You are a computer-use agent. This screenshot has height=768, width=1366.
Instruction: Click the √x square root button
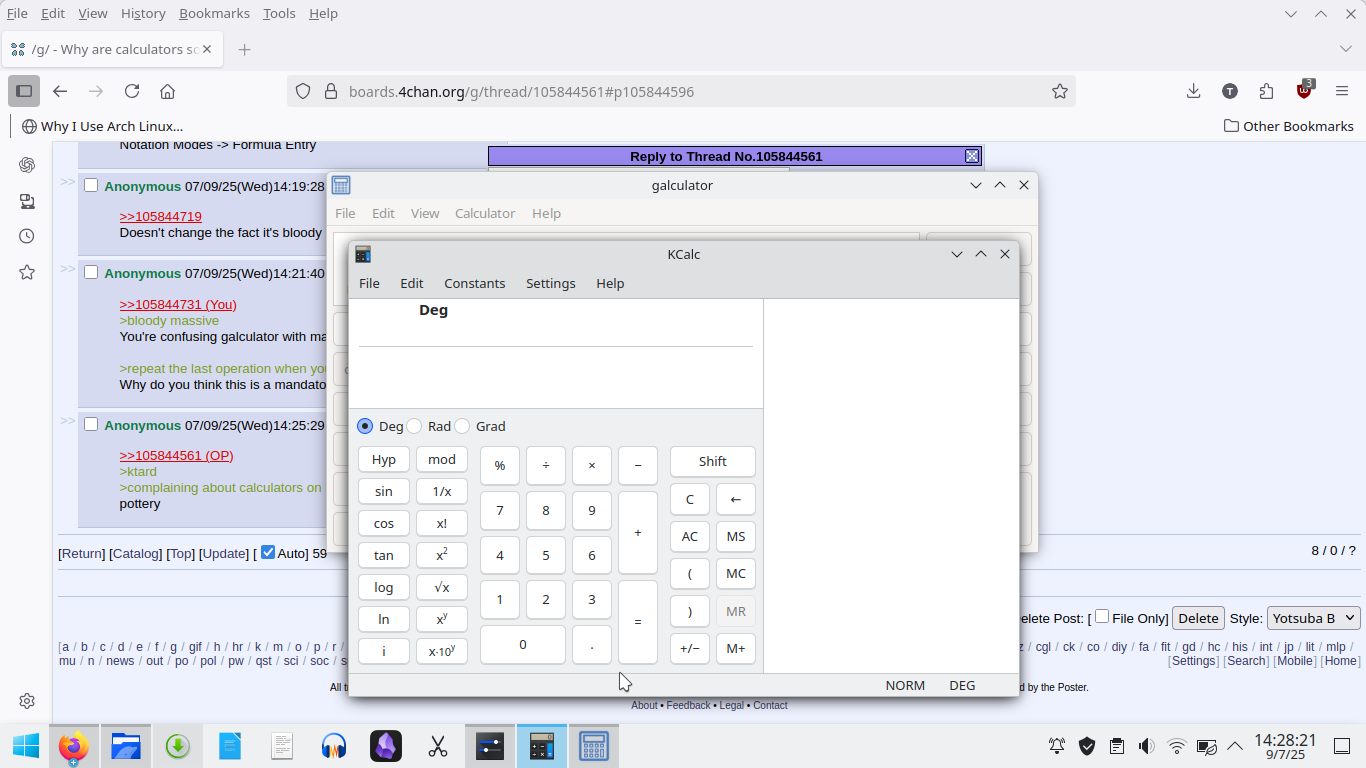point(442,587)
